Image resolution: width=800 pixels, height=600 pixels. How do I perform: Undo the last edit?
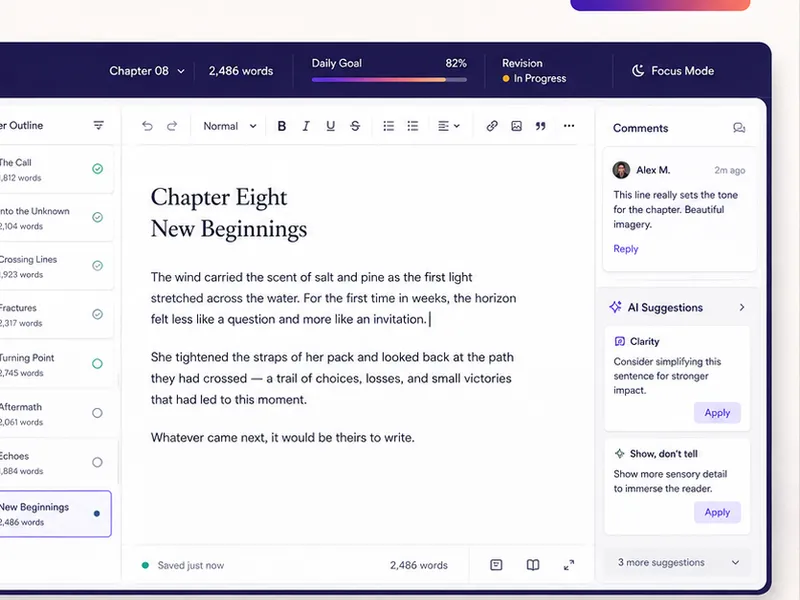coord(147,126)
